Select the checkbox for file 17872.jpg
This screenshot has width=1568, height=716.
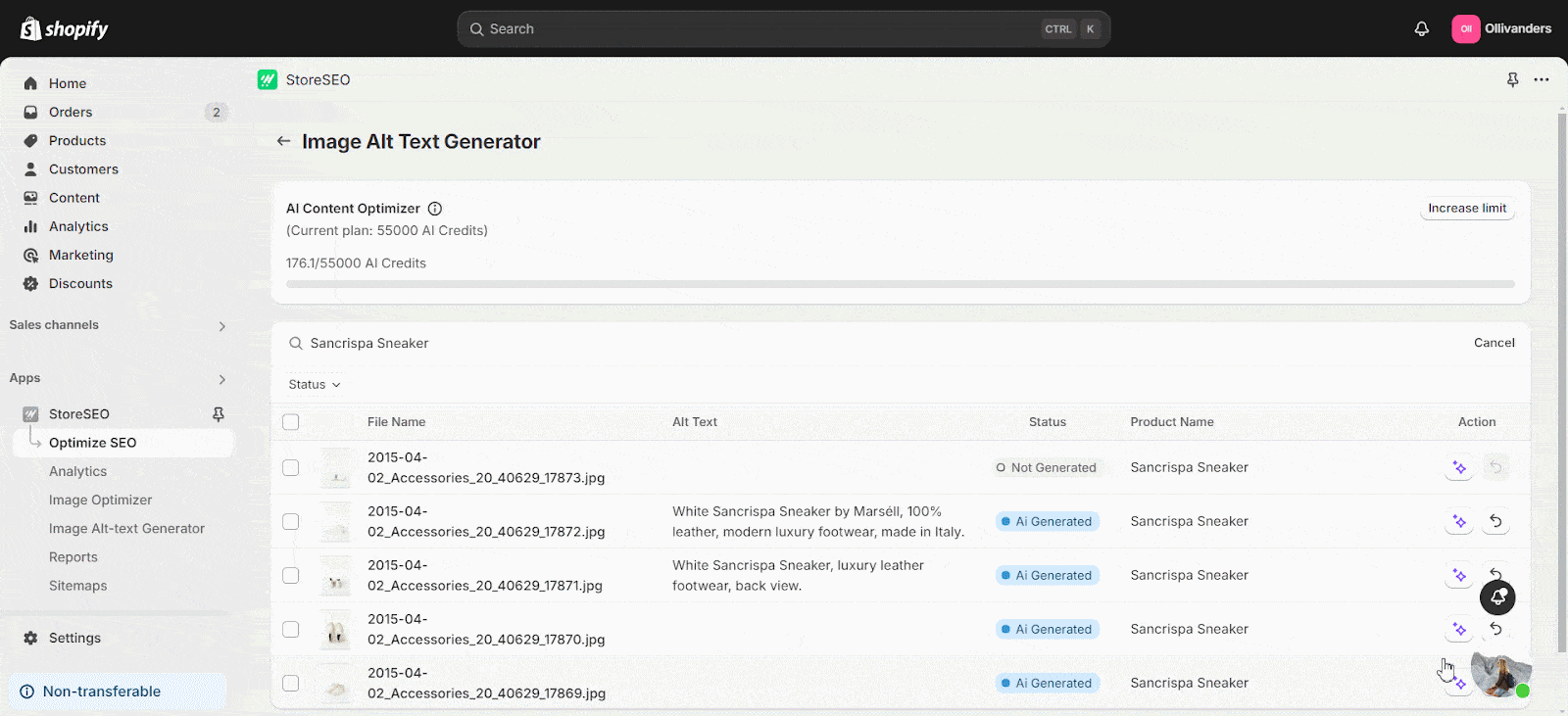291,522
